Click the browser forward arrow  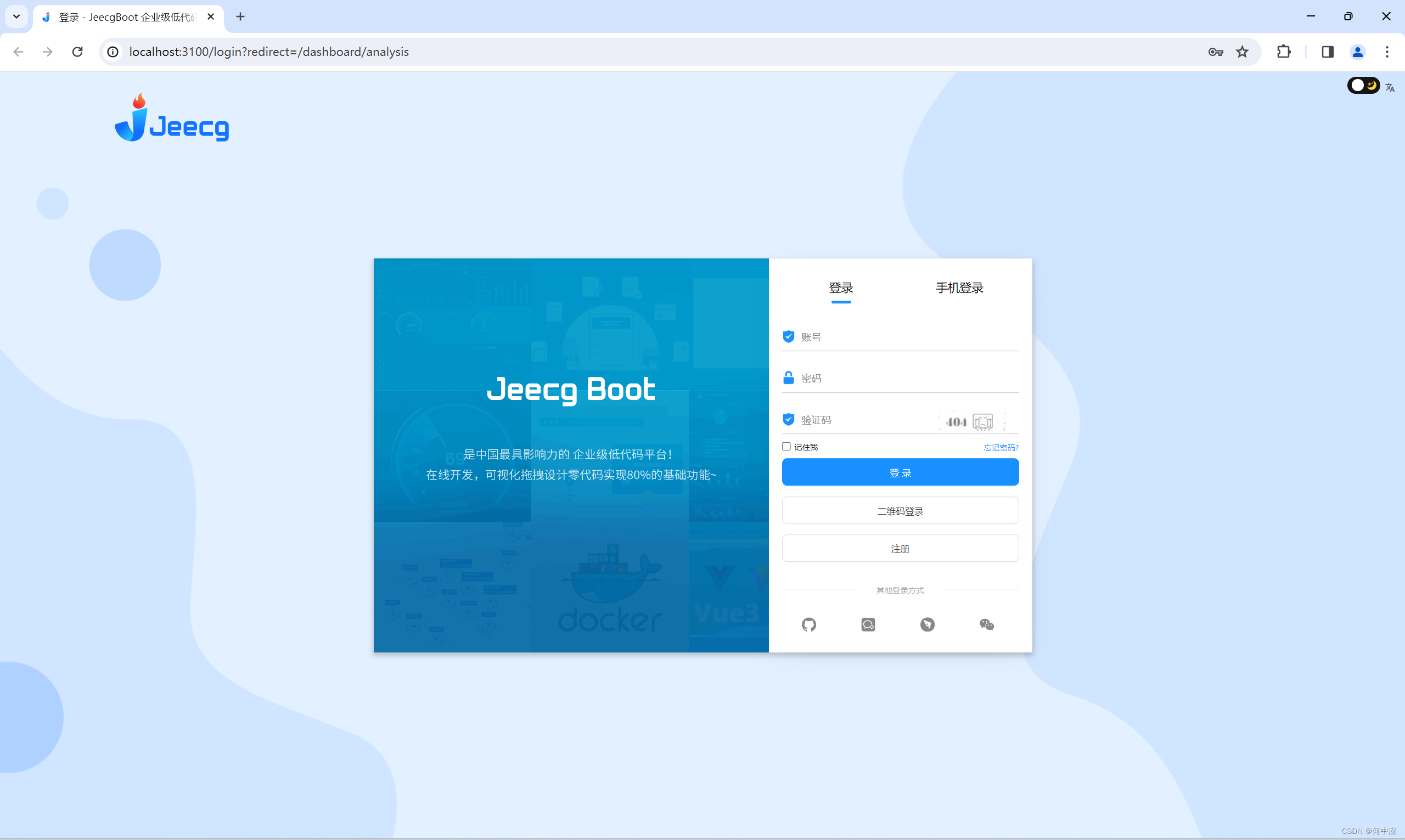click(x=48, y=52)
